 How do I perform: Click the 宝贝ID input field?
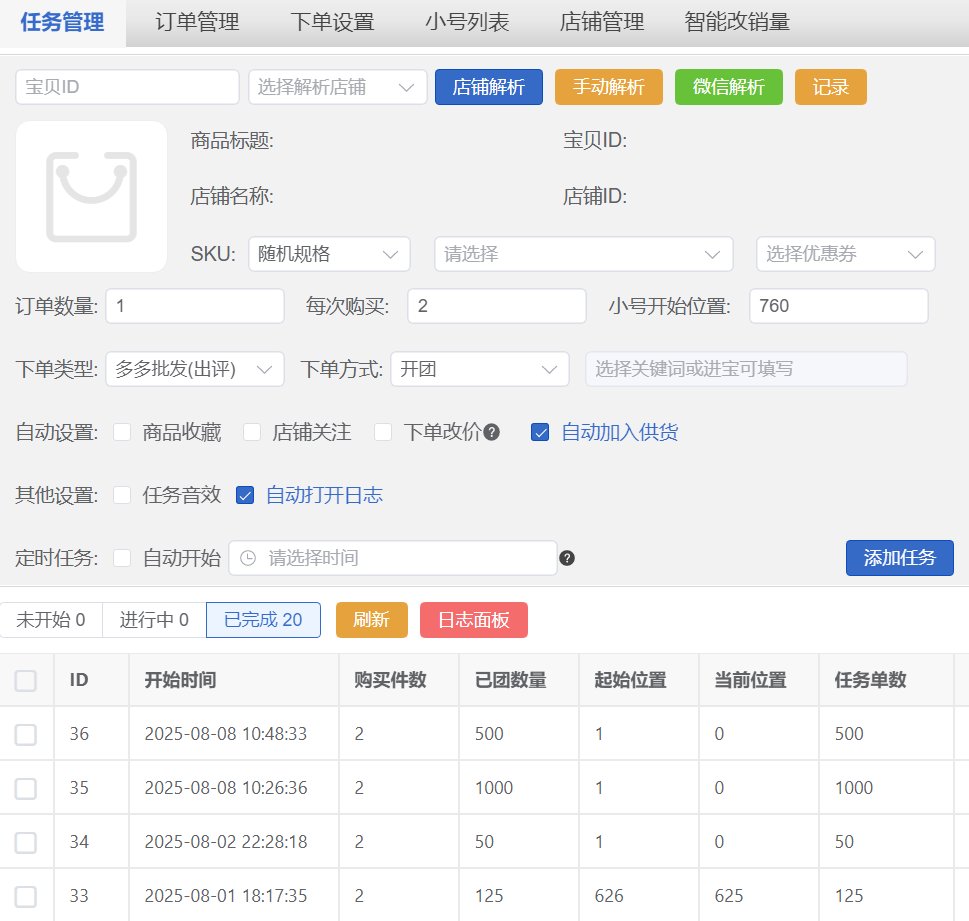point(127,87)
